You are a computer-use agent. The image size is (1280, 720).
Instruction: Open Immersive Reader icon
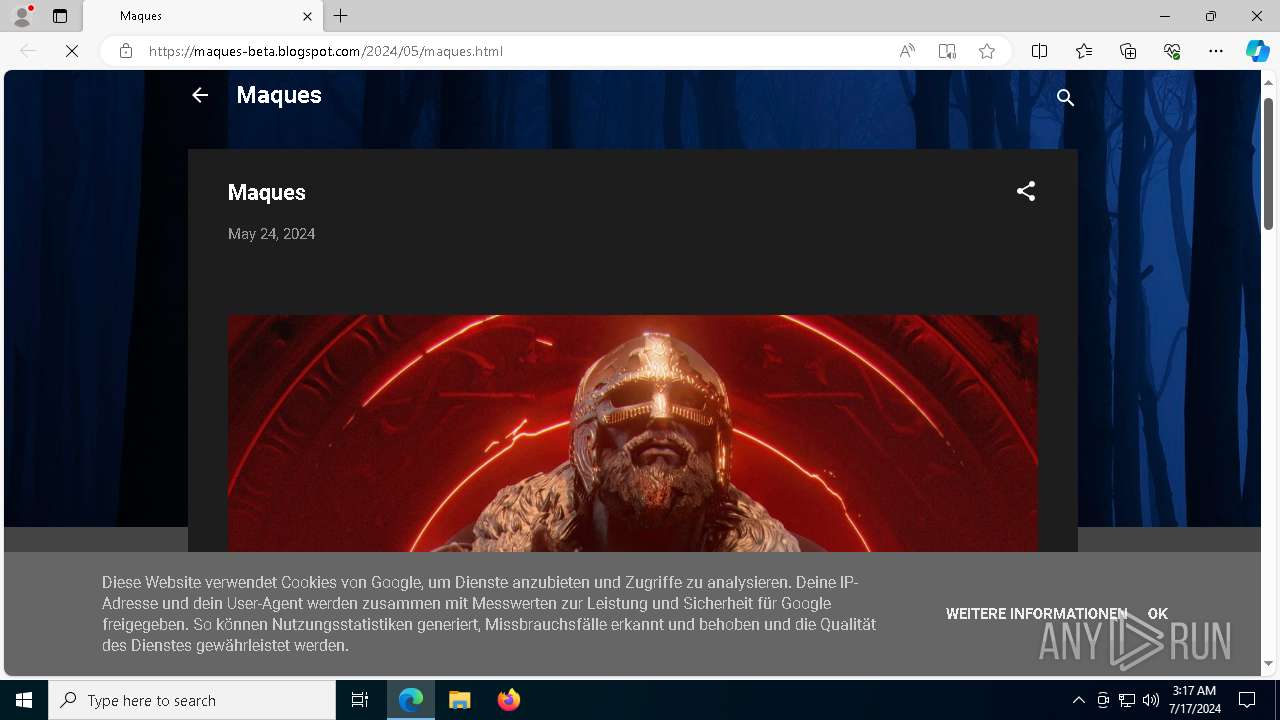pos(947,51)
